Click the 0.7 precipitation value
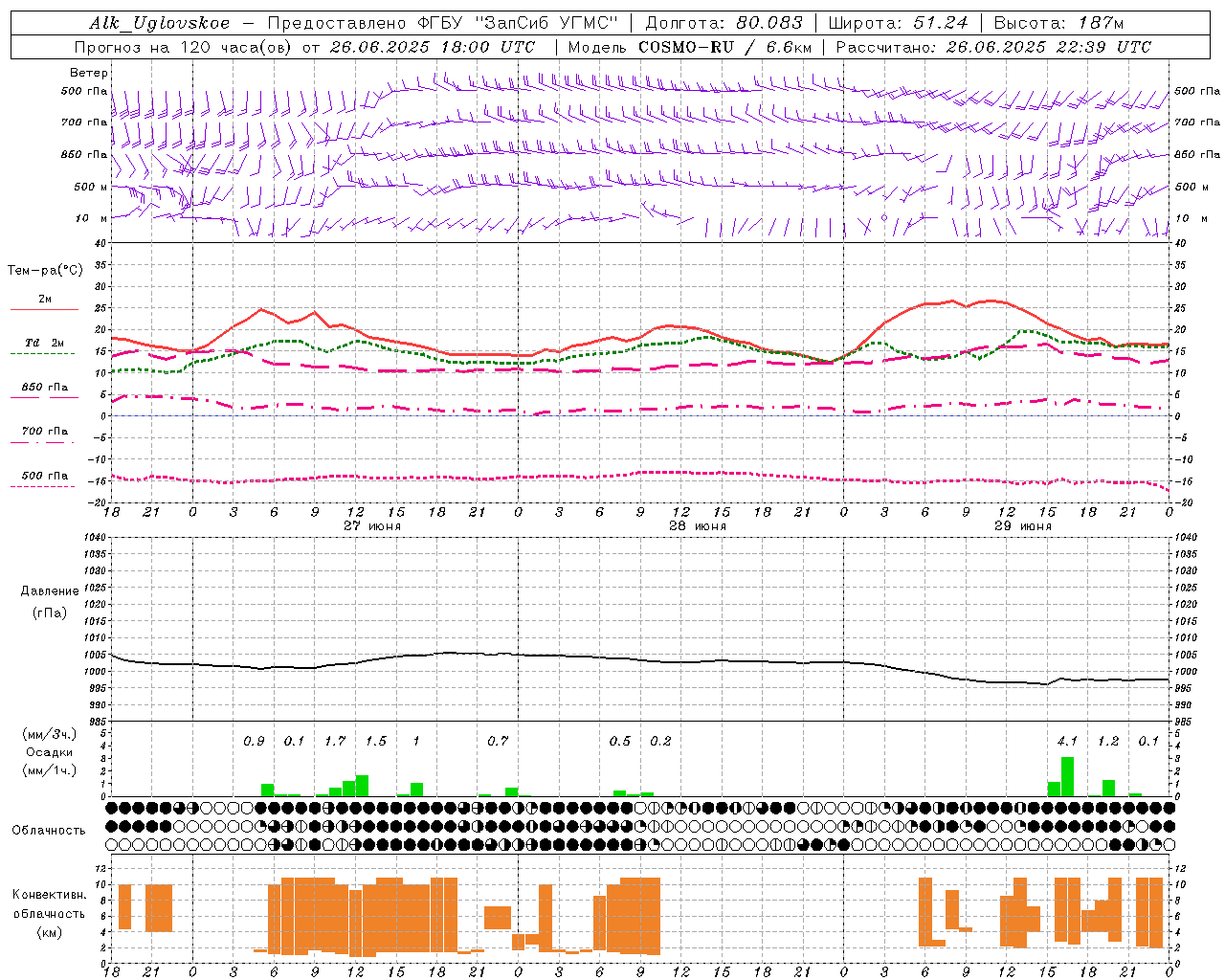 click(498, 742)
